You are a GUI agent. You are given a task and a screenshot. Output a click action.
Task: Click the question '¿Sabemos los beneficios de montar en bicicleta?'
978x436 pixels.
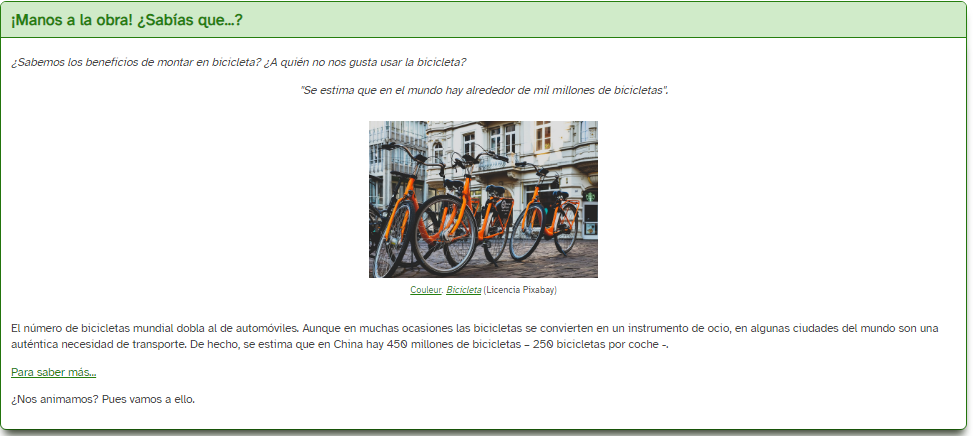(x=135, y=63)
